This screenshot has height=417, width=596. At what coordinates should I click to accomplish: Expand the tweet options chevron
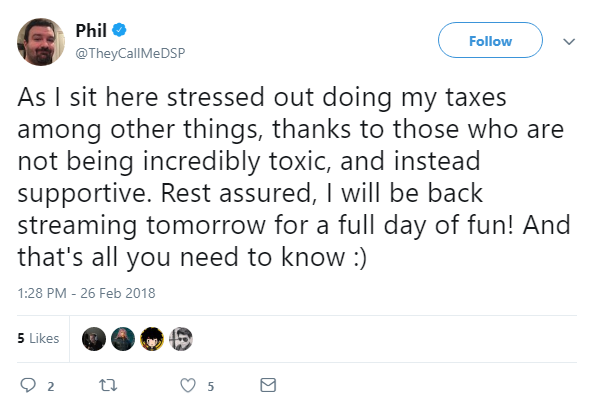click(569, 41)
